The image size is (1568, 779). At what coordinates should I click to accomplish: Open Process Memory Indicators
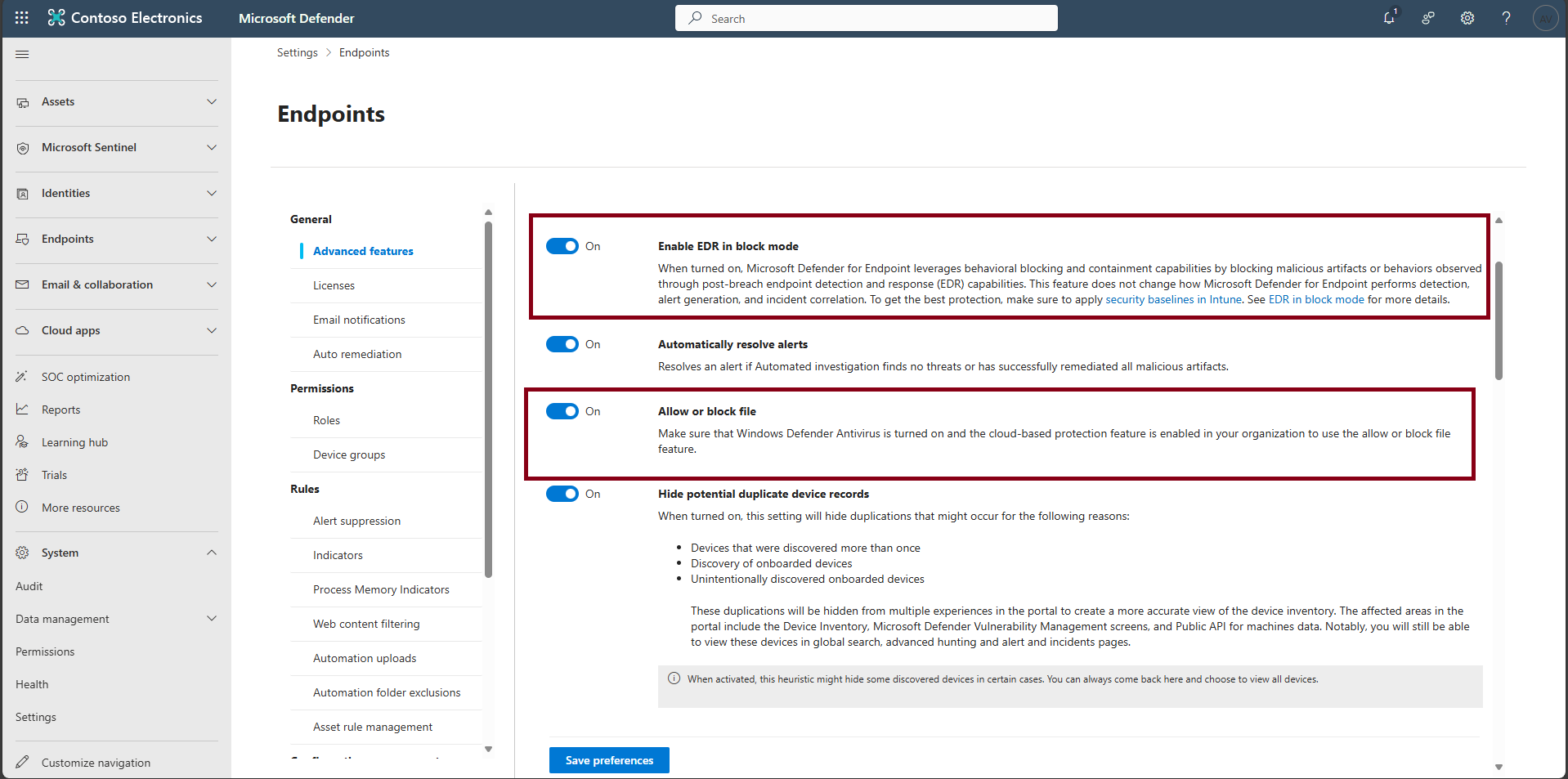(x=381, y=589)
